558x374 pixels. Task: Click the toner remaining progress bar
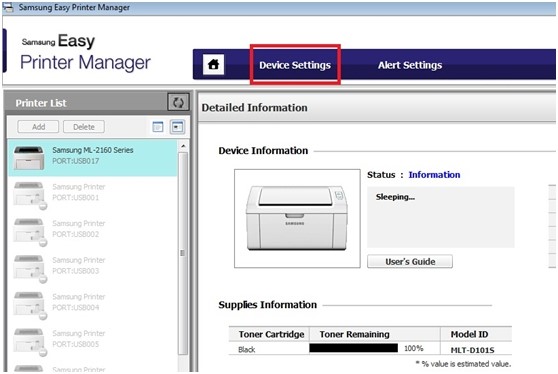[x=353, y=348]
